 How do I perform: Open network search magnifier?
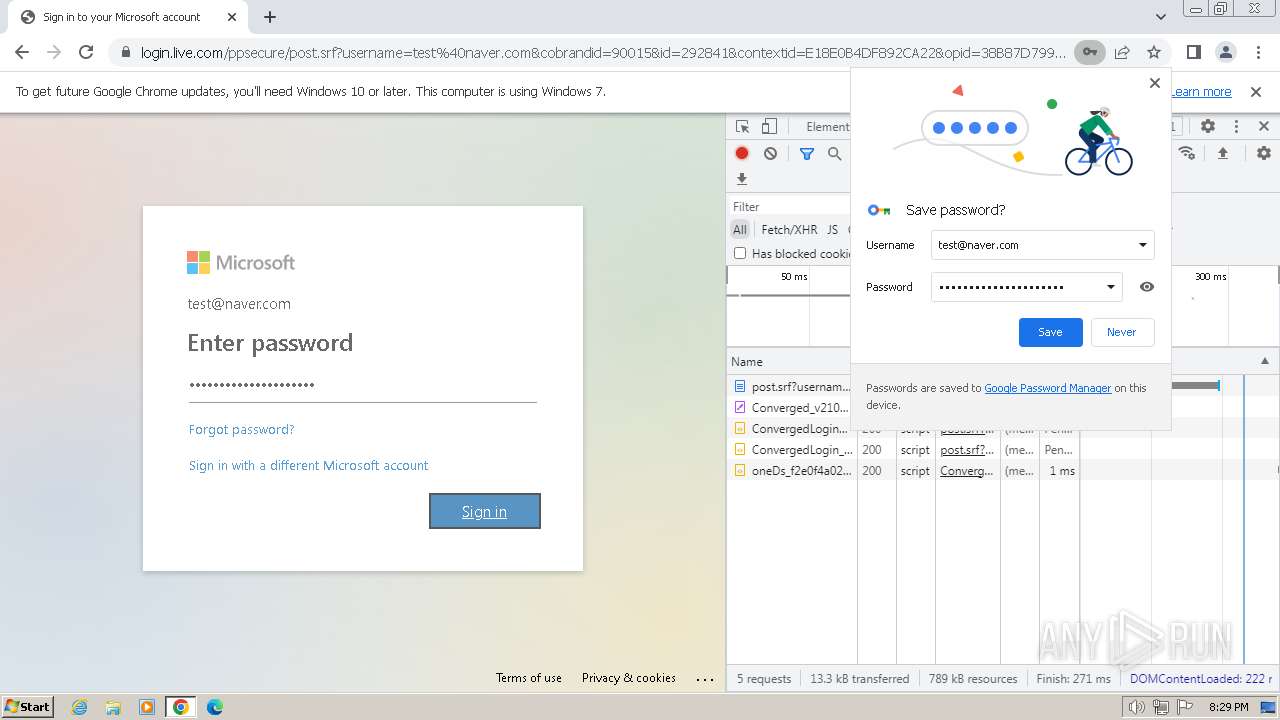coord(835,153)
